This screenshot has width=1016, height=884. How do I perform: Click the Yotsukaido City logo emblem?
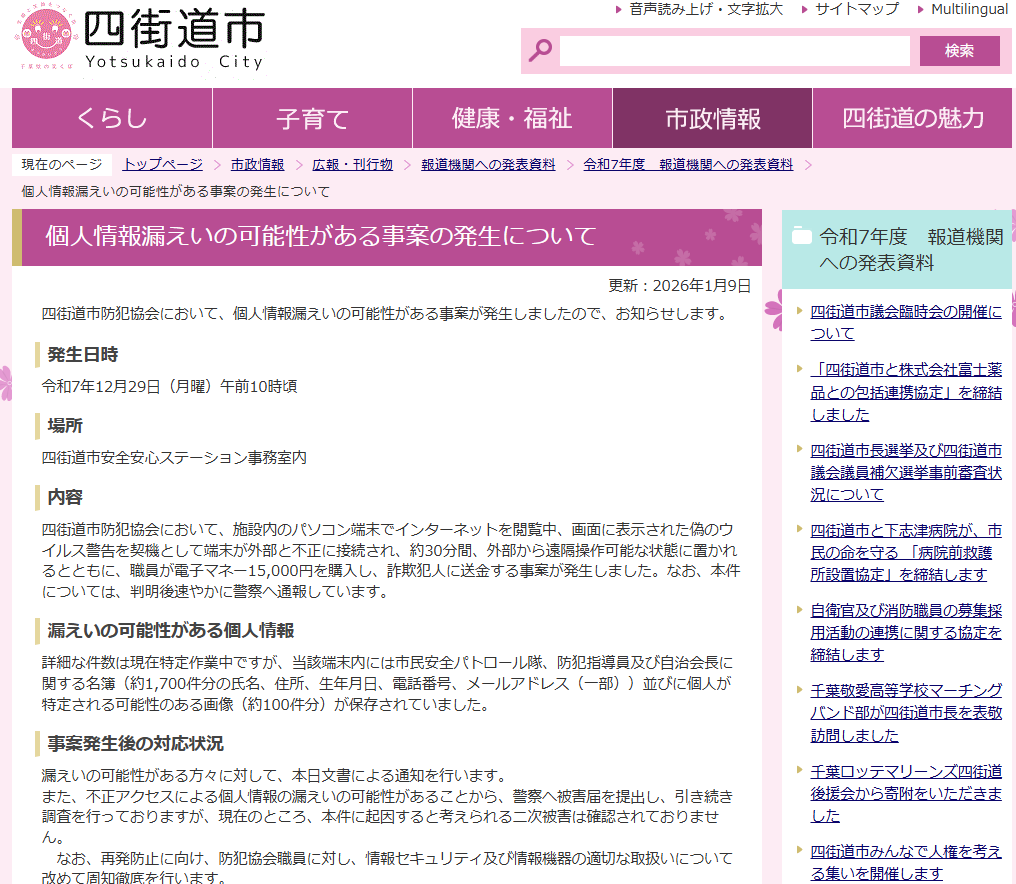click(46, 40)
